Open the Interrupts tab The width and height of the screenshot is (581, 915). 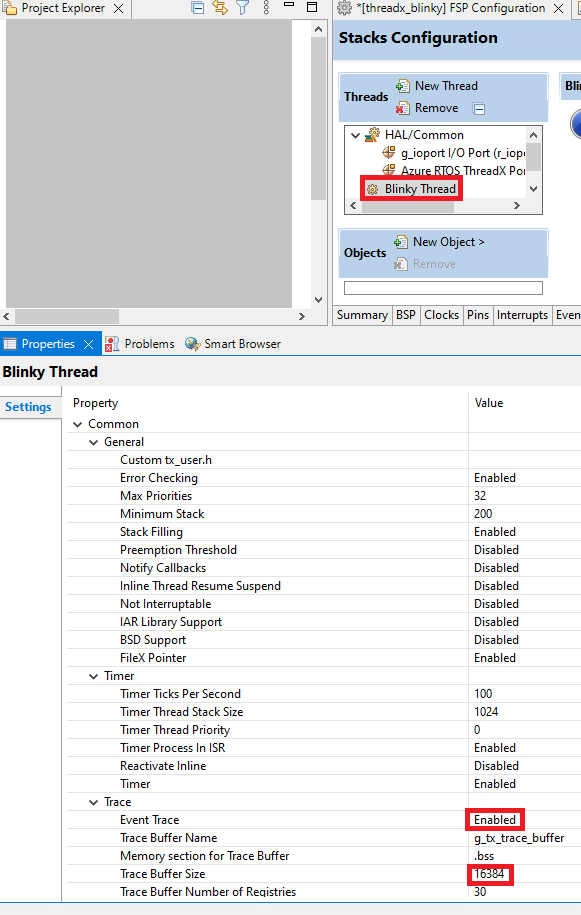523,315
